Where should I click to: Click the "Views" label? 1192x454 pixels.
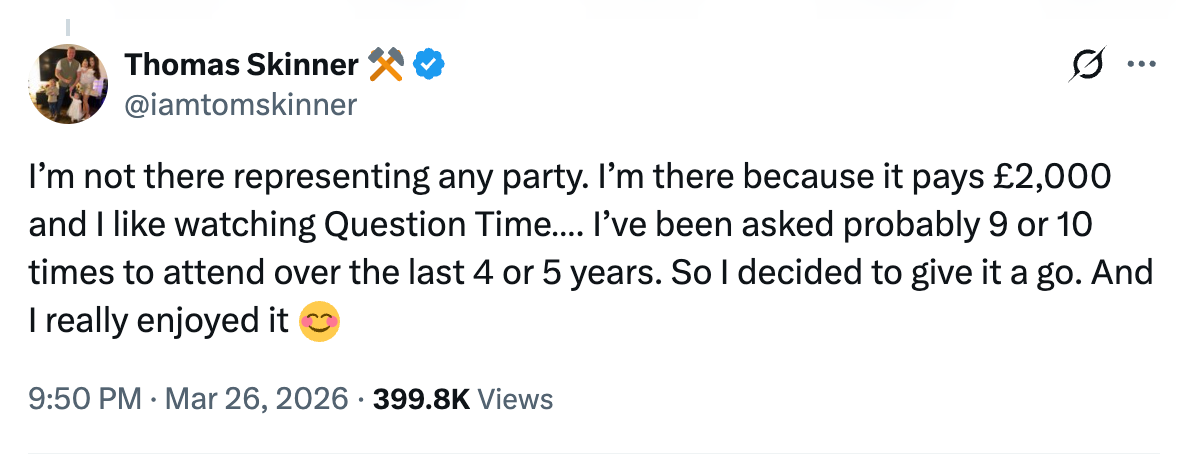coord(516,400)
